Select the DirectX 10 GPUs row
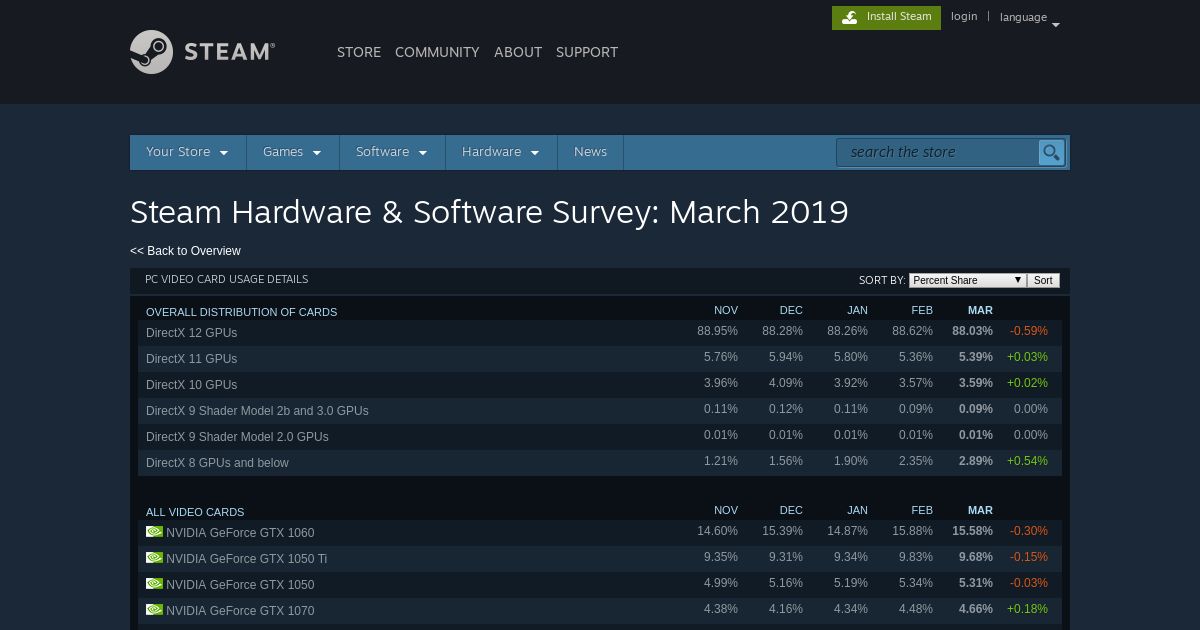1200x630 pixels. click(x=600, y=384)
